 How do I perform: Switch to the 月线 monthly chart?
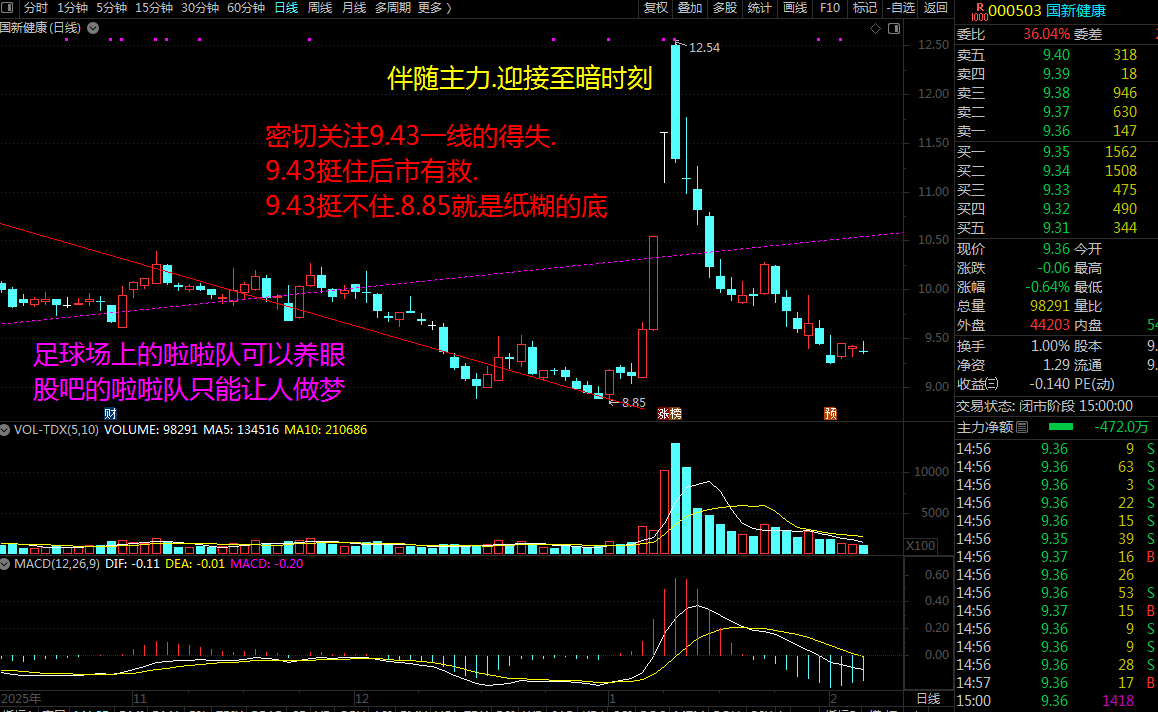pyautogui.click(x=354, y=7)
